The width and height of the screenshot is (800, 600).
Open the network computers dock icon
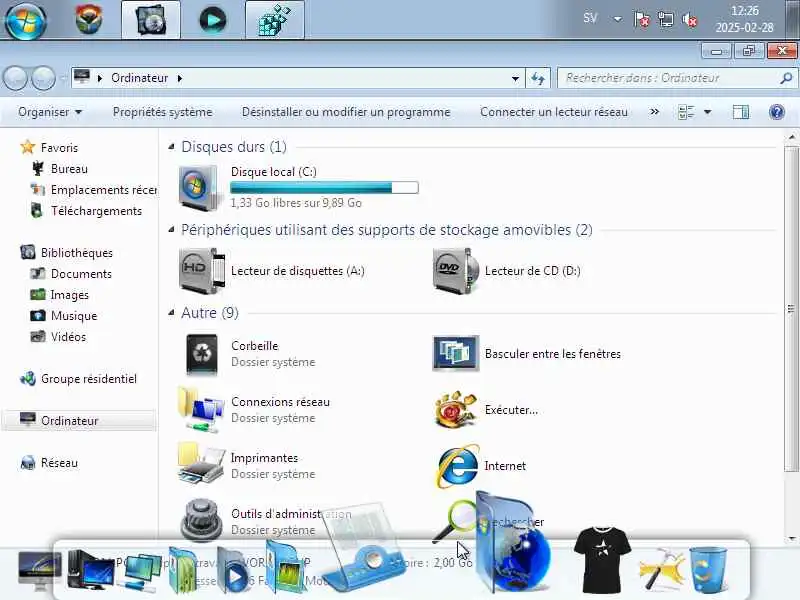point(140,573)
